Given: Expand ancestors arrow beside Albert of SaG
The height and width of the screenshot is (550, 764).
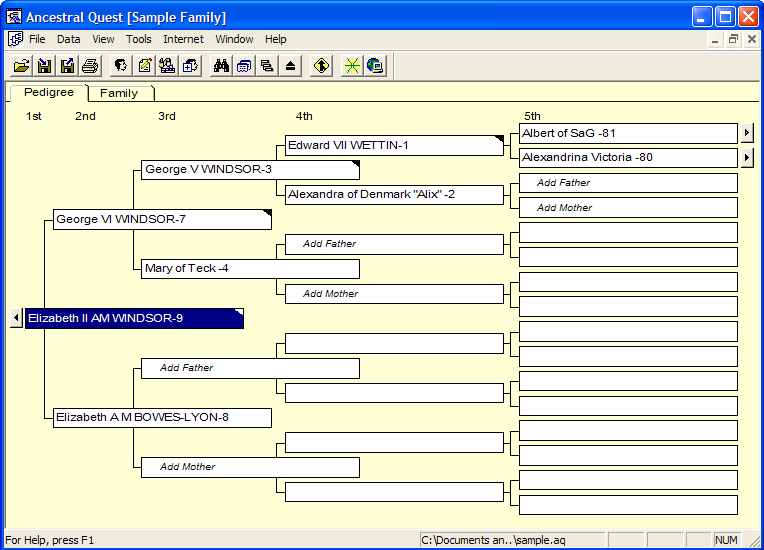Looking at the screenshot, I should (x=746, y=133).
